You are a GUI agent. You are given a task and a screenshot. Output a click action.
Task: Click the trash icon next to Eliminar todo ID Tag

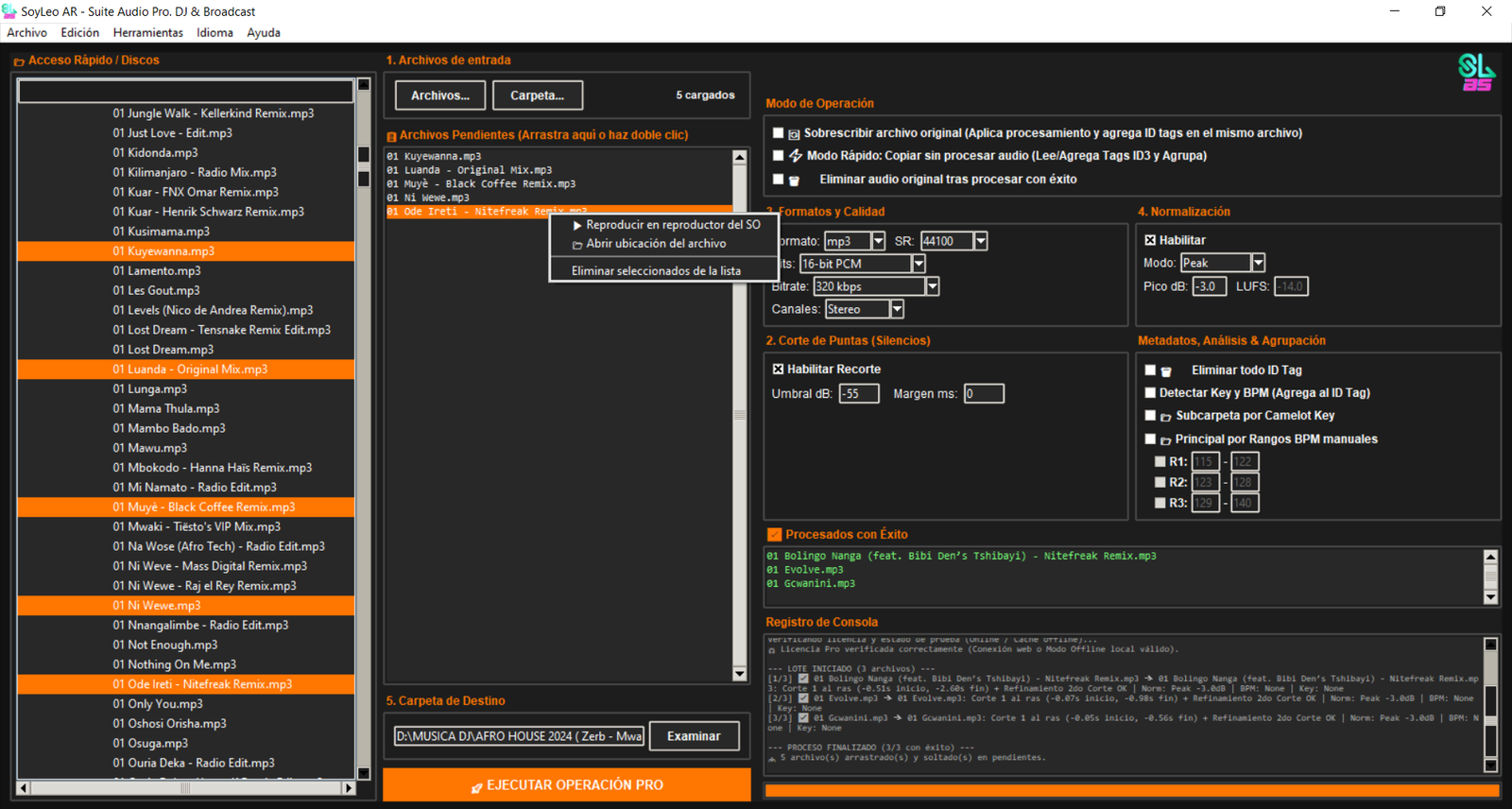1166,371
